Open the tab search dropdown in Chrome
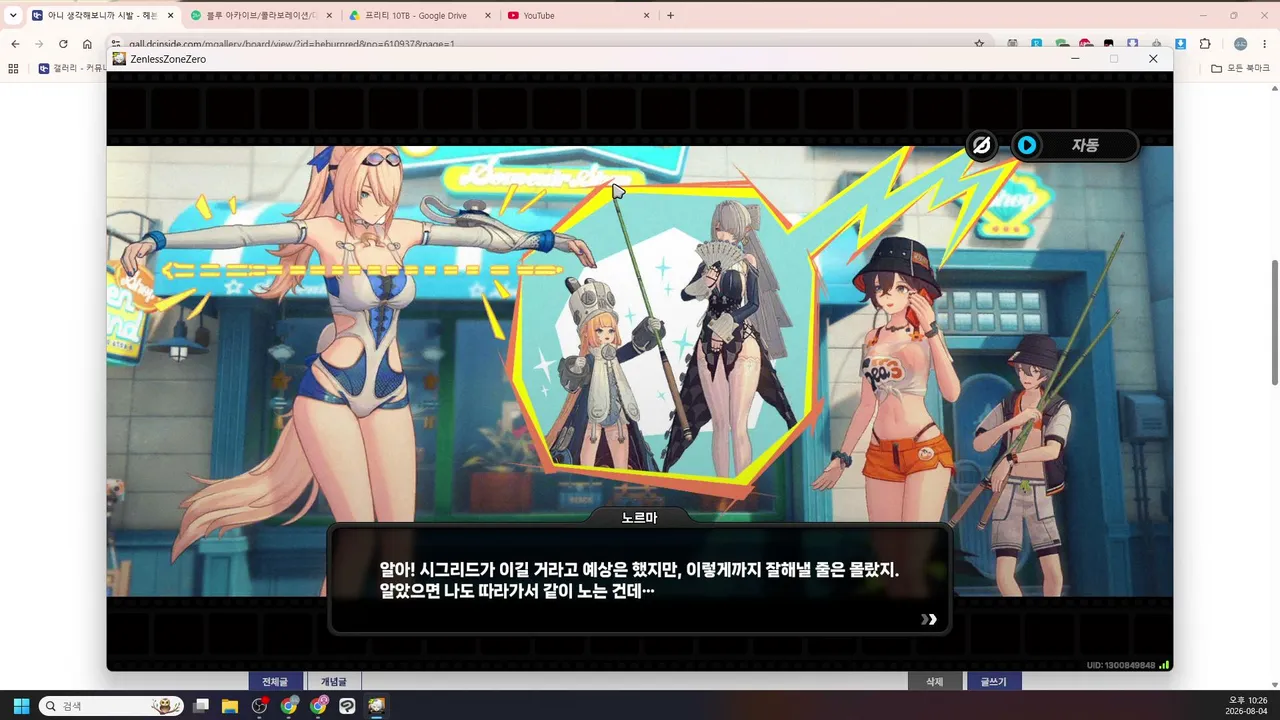The height and width of the screenshot is (720, 1280). coord(13,15)
